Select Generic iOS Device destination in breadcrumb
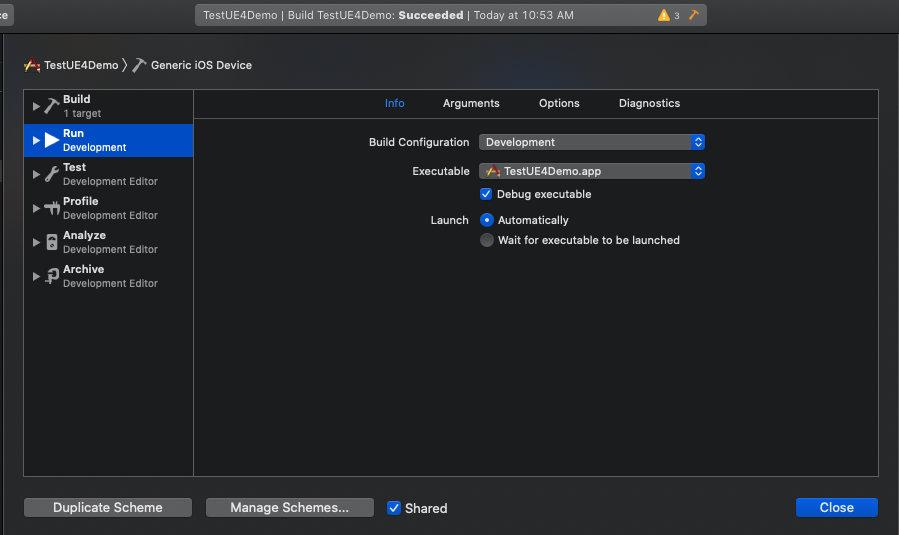The width and height of the screenshot is (899, 535). tap(200, 65)
